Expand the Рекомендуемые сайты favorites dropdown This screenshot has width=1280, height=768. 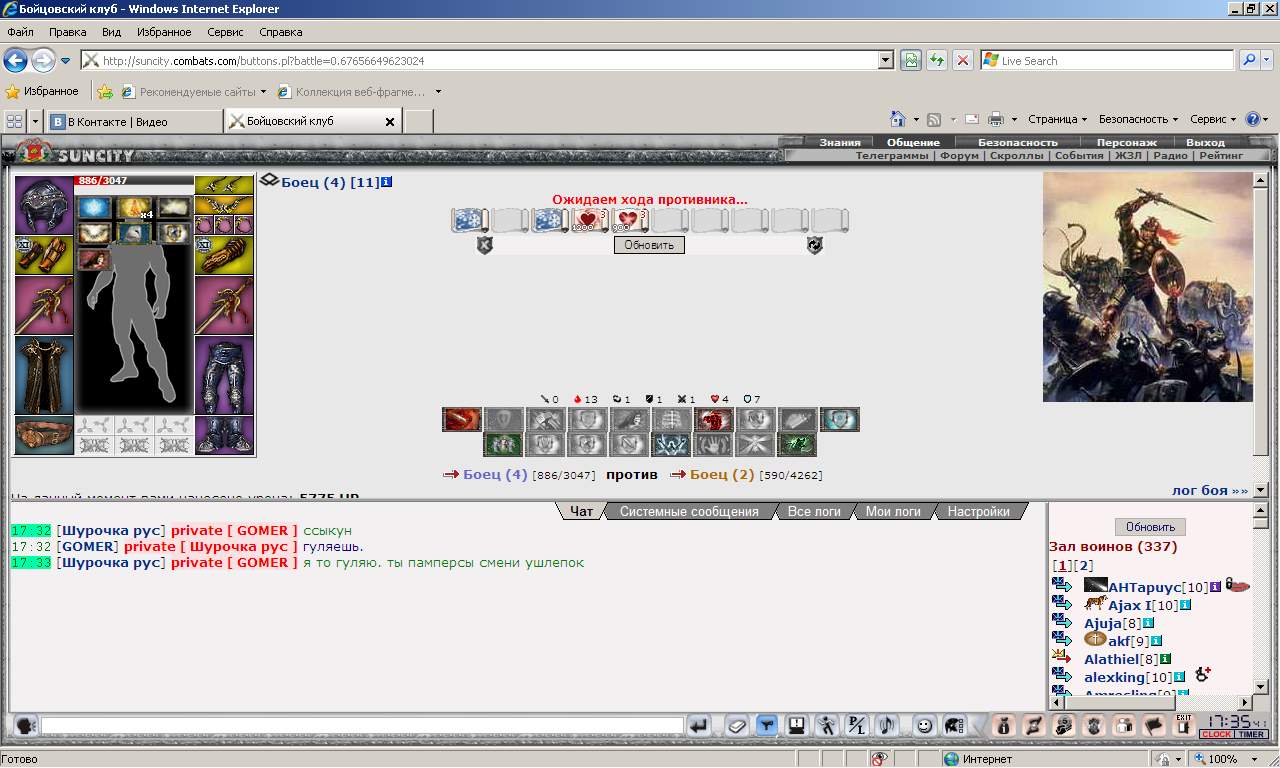pyautogui.click(x=263, y=92)
